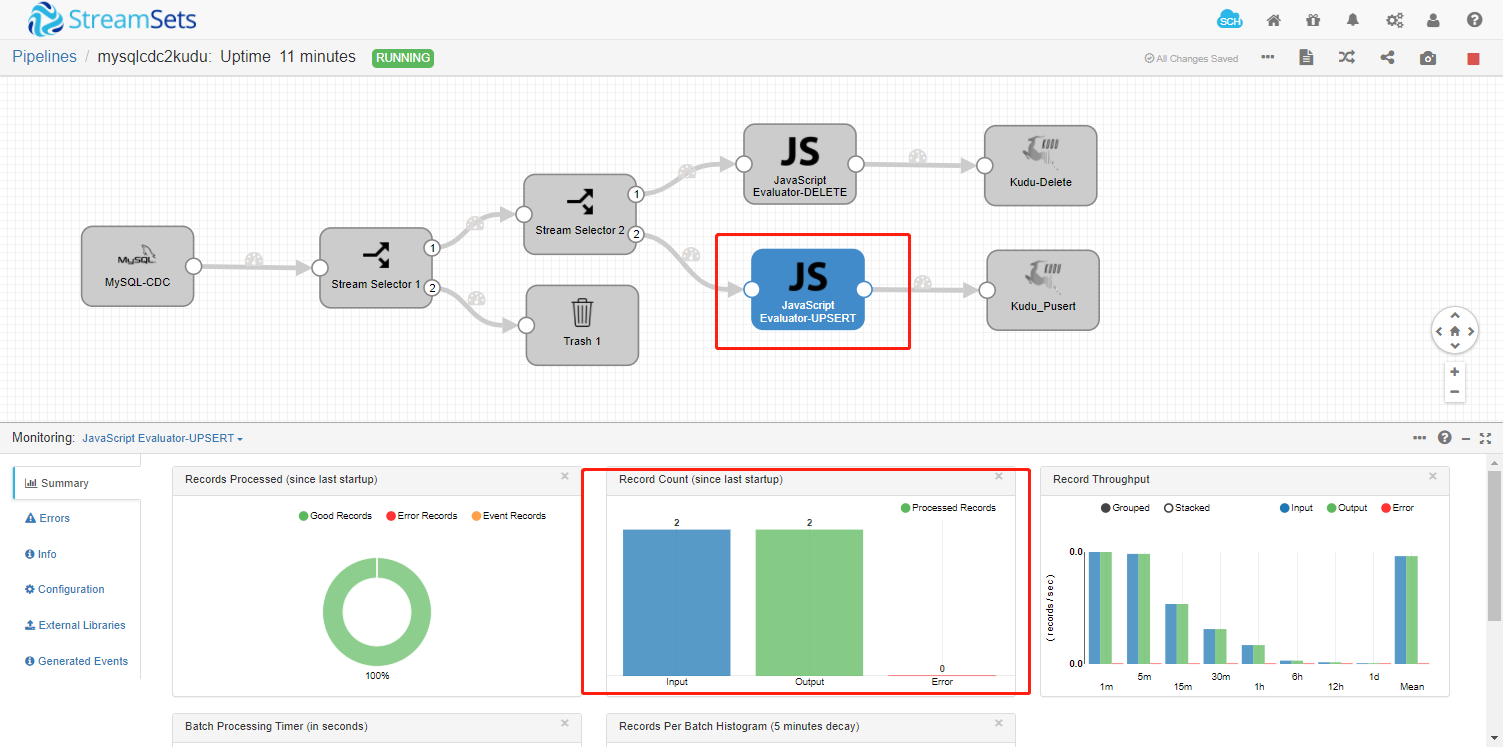Viewport: 1503px width, 749px height.
Task: Toggle Error Records legend item
Action: click(x=421, y=516)
